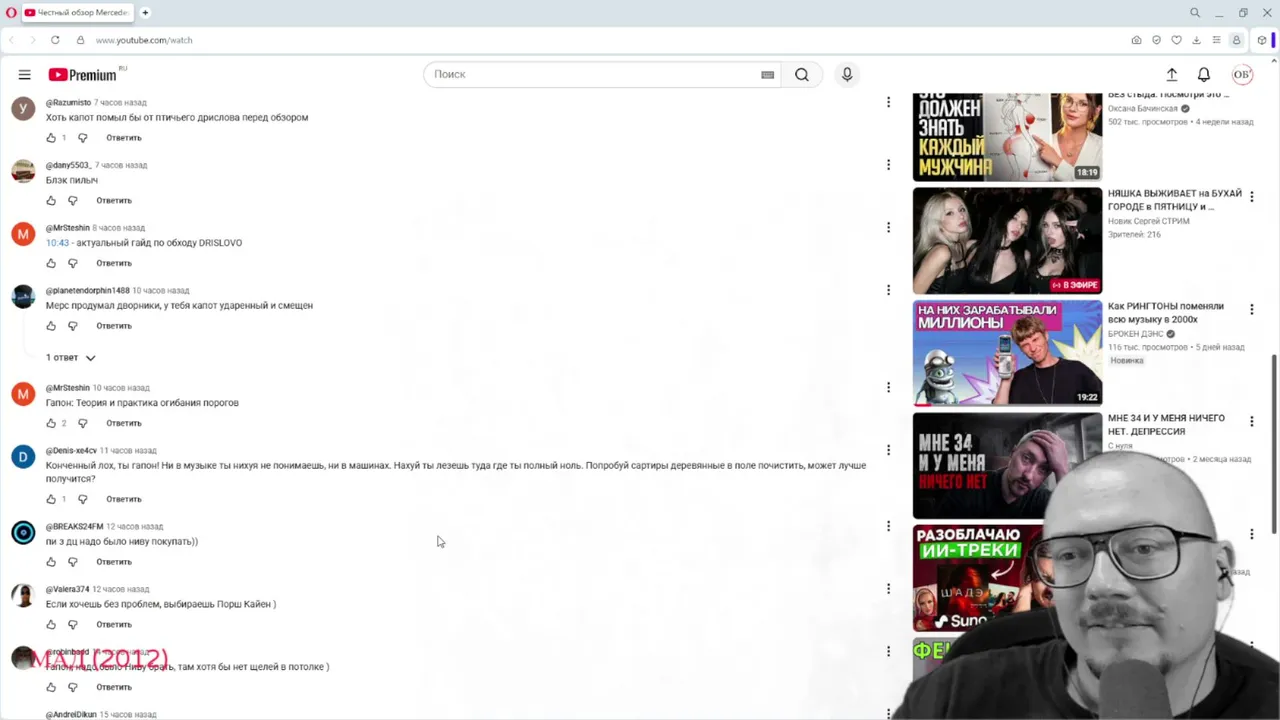Image resolution: width=1280 pixels, height=720 pixels.
Task: Open the extensions cube icon
Action: point(1262,40)
